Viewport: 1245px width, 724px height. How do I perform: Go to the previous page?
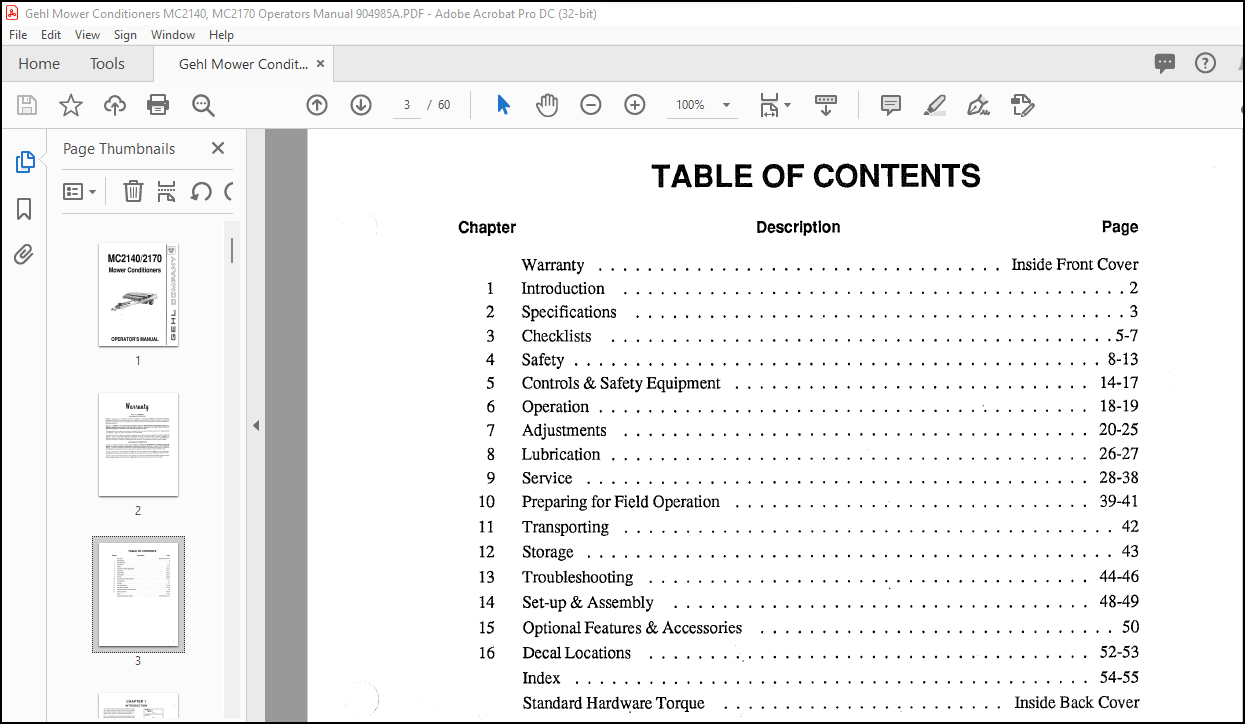coord(317,105)
